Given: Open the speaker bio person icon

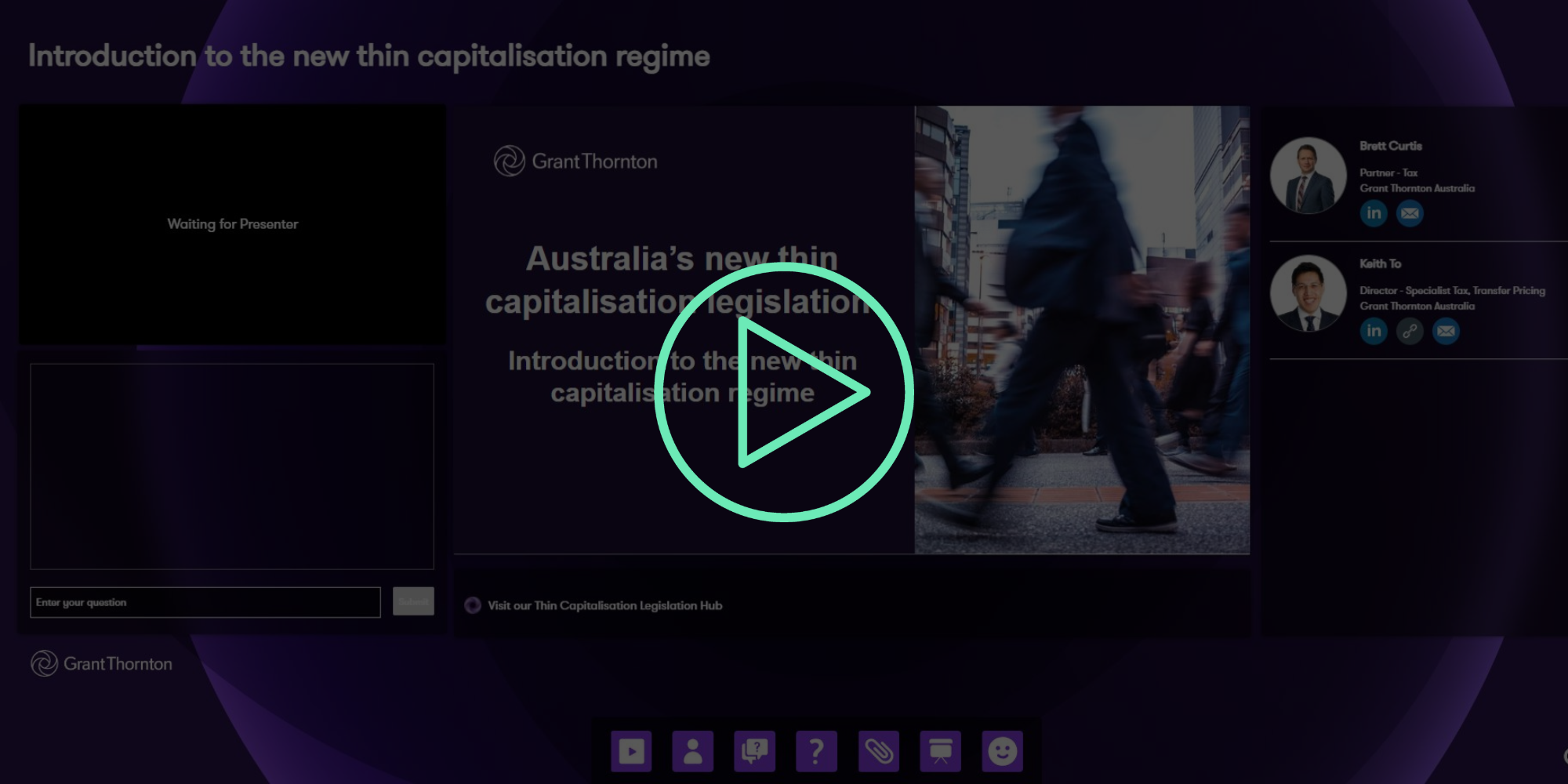Looking at the screenshot, I should pyautogui.click(x=693, y=751).
